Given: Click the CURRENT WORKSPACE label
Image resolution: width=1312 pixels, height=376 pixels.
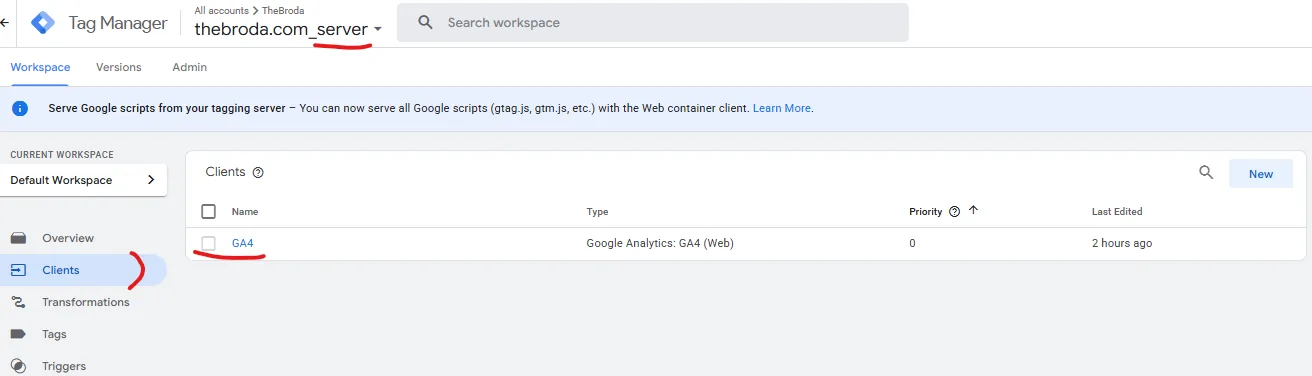Looking at the screenshot, I should (62, 155).
